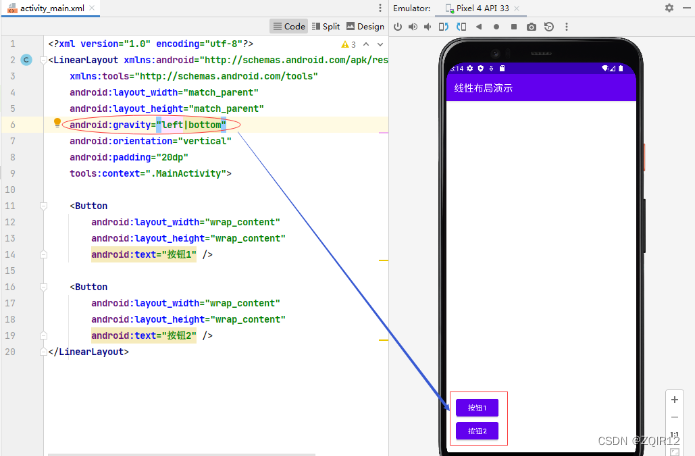Collapse the LinearLayout fold at line 2
Viewport: 695px width, 456px height.
click(x=43, y=60)
